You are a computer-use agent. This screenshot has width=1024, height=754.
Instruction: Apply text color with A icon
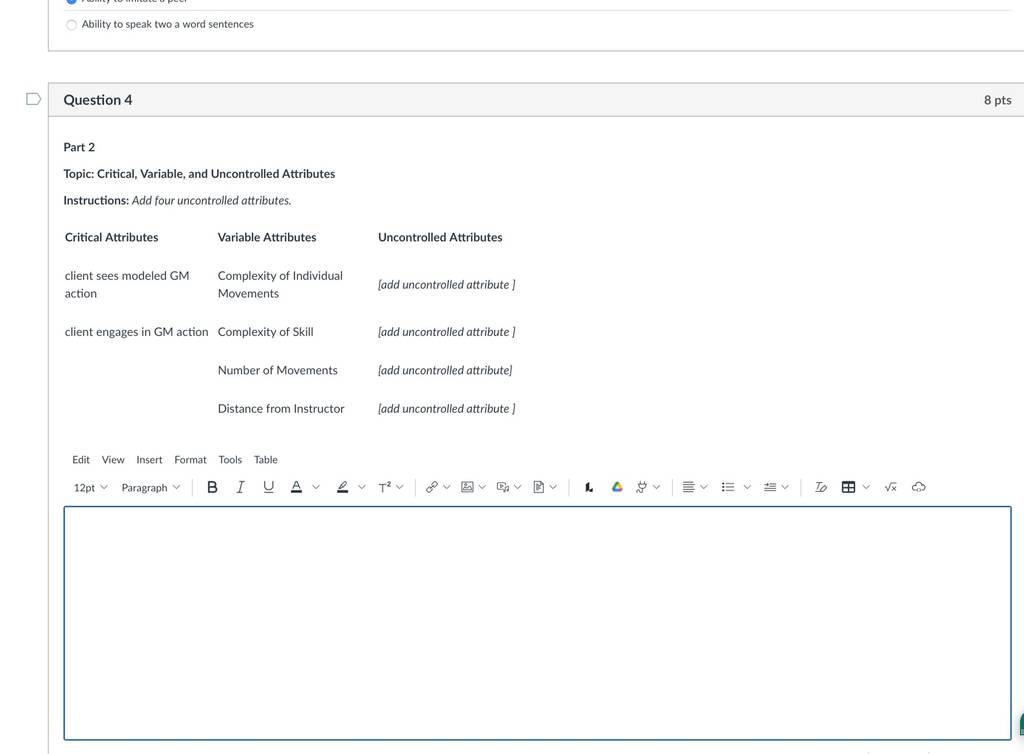coord(296,487)
